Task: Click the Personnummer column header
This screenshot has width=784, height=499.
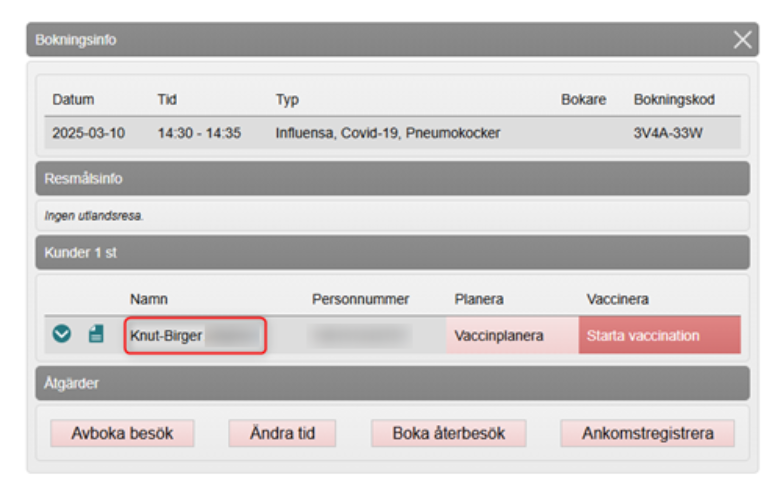Action: 361,299
